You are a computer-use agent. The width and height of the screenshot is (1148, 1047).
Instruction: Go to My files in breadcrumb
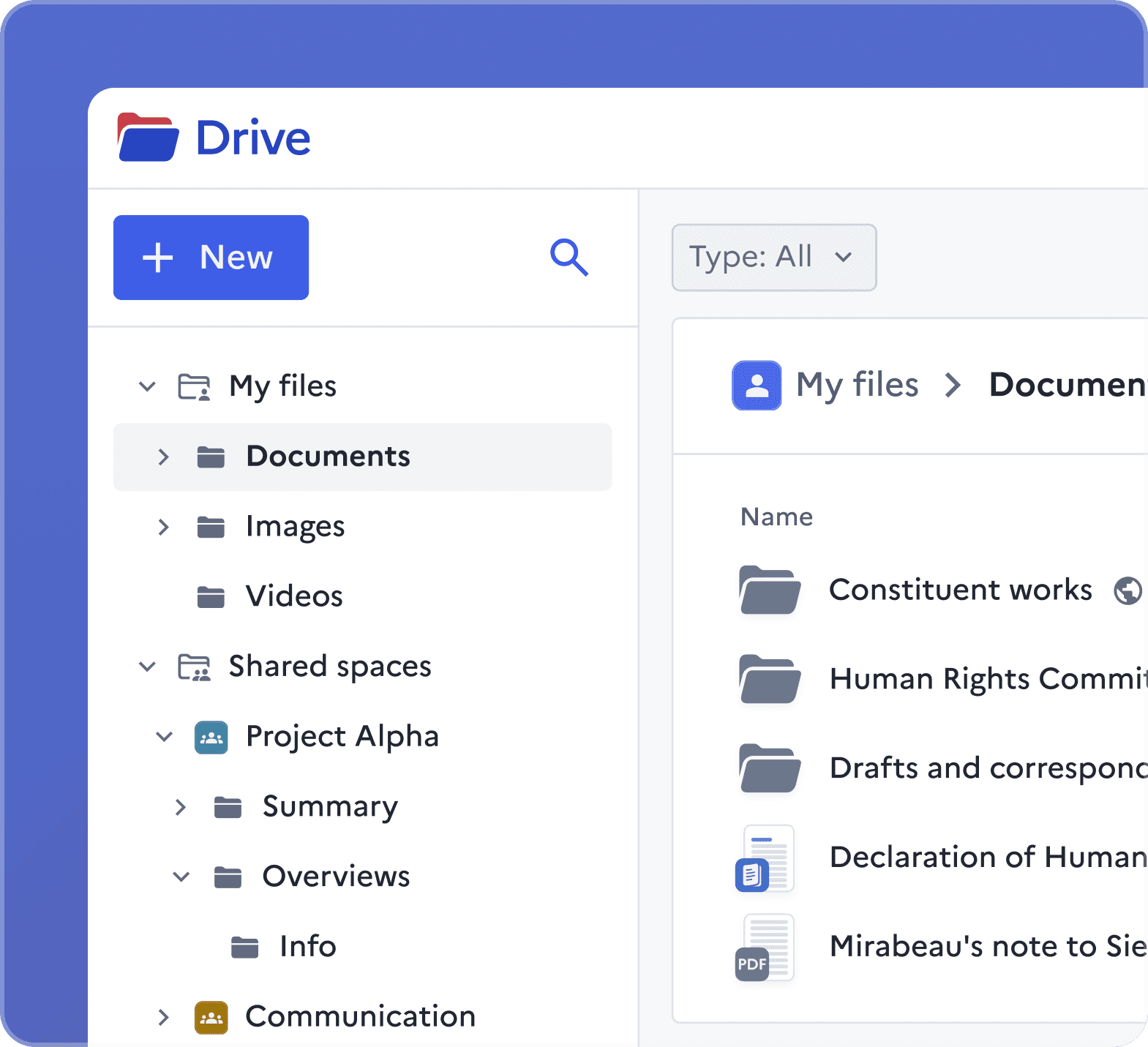tap(857, 385)
